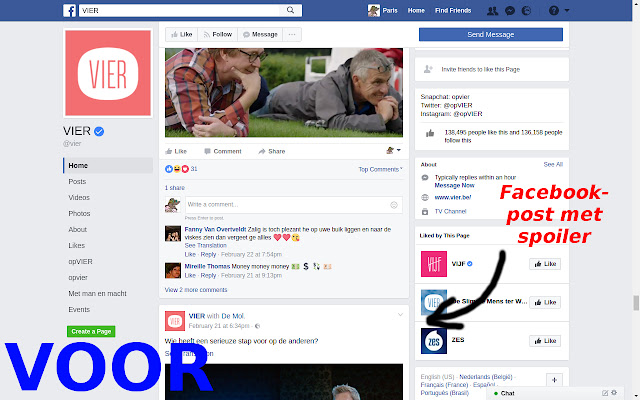This screenshot has height=400, width=640.
Task: Click View 2 more comments
Action: tap(196, 290)
